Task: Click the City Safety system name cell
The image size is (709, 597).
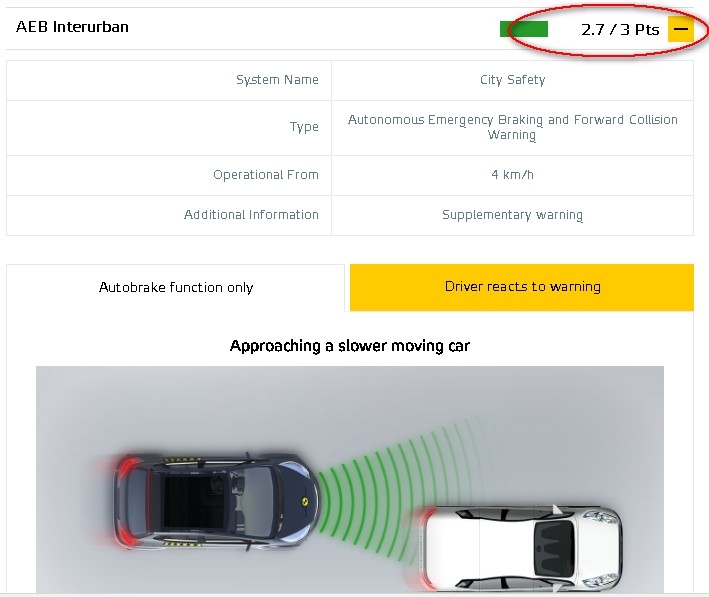Action: click(512, 80)
